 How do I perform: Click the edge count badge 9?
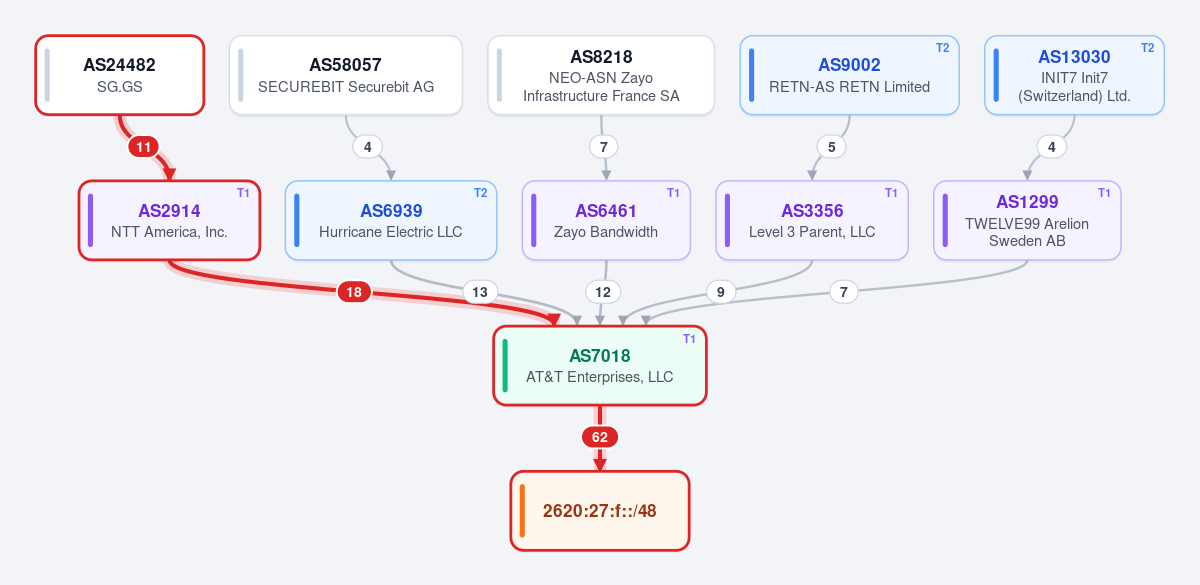(x=721, y=292)
